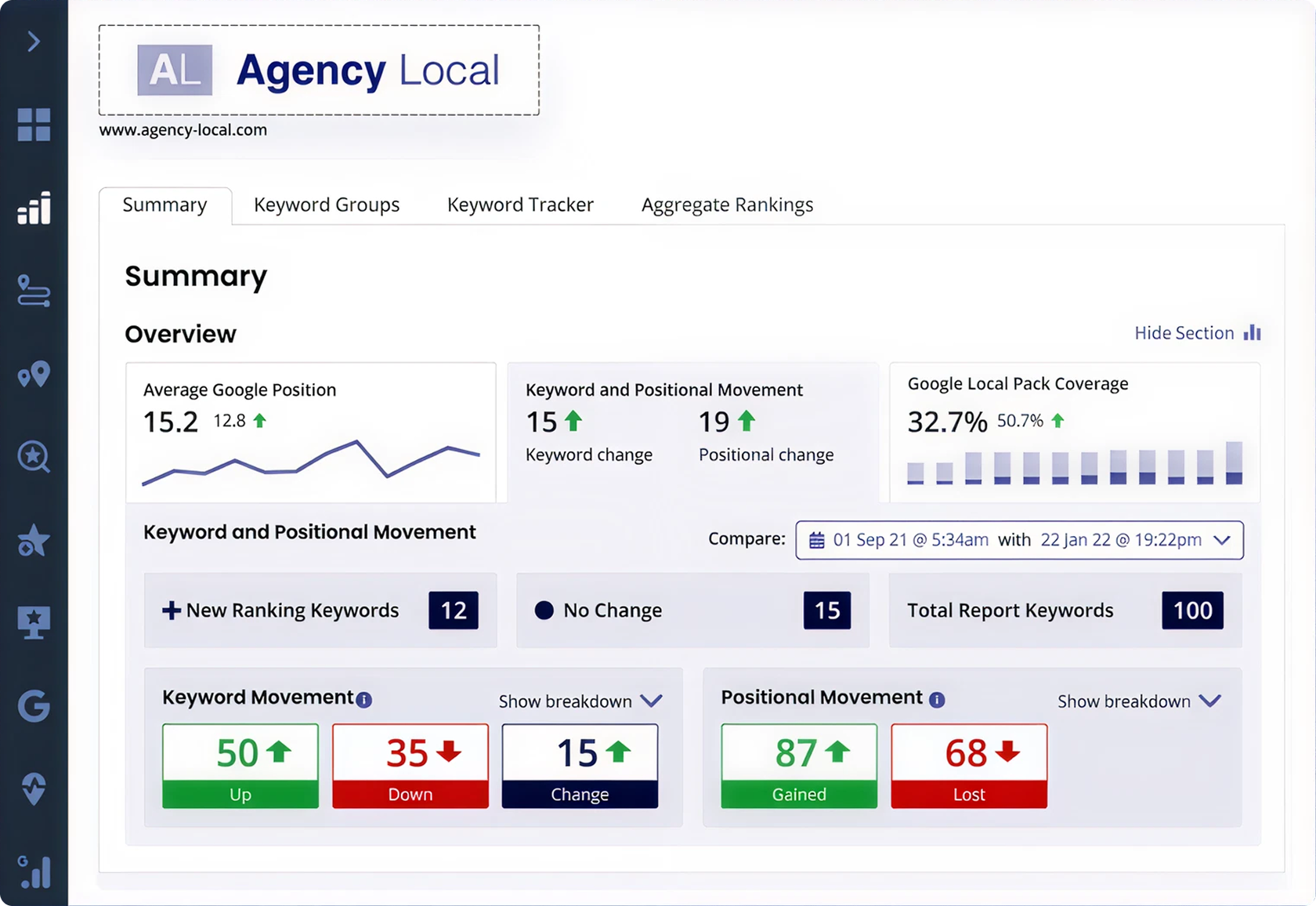1316x906 pixels.
Task: Click the Agency Local logo text
Action: pos(368,71)
